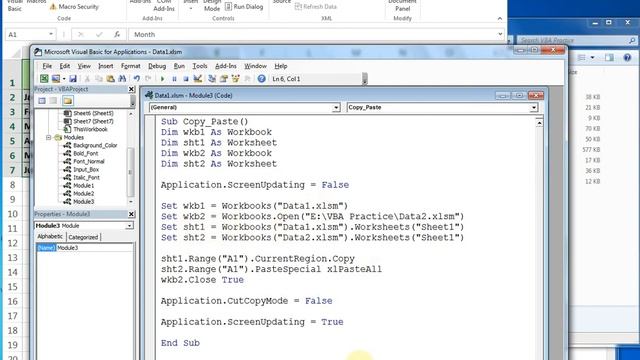Viewport: 640px width, 360px height.
Task: Click the Redo toolbar icon
Action: point(148,79)
